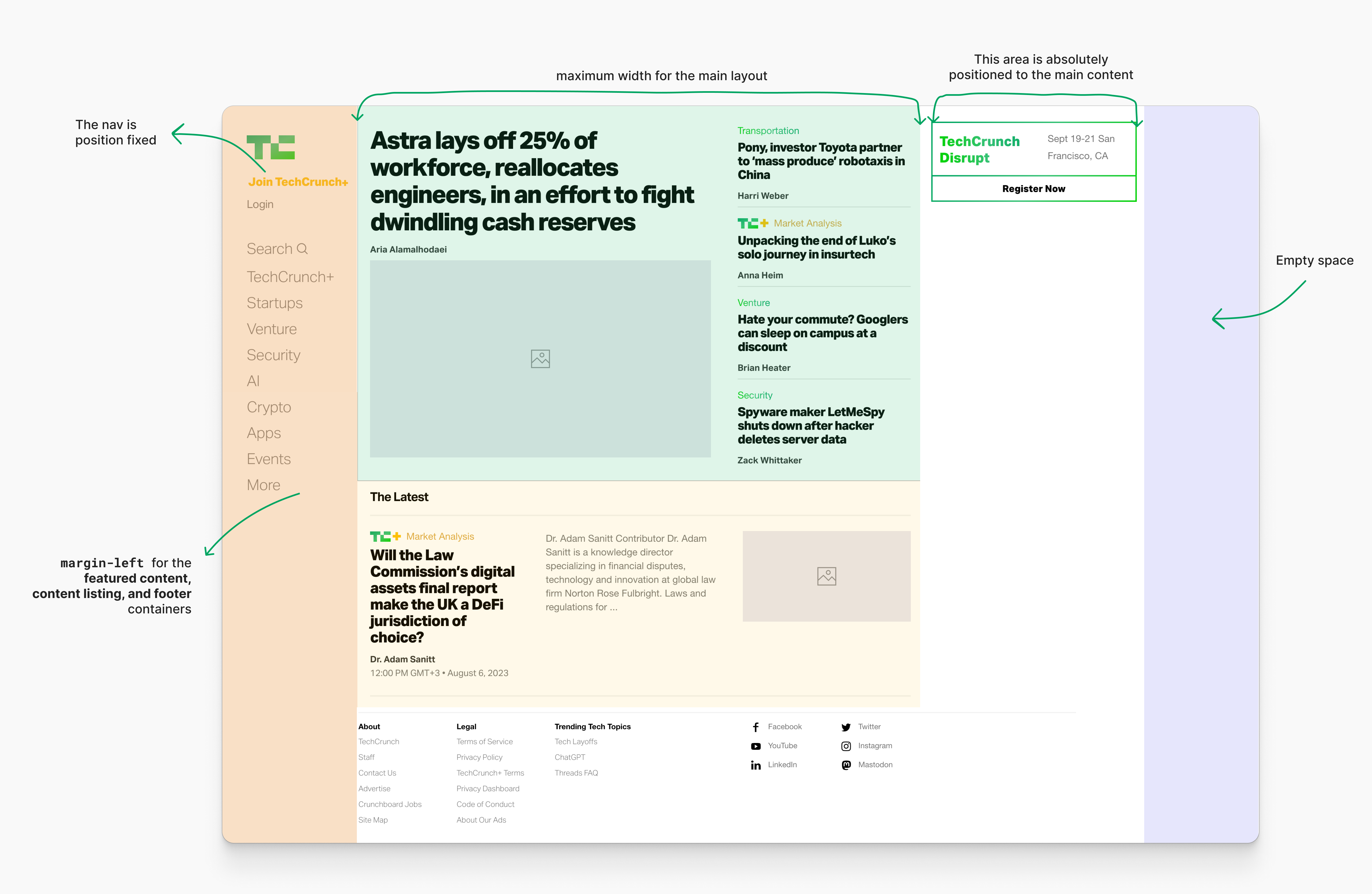Click the TechCrunch TC logo
The height and width of the screenshot is (894, 1372).
270,147
